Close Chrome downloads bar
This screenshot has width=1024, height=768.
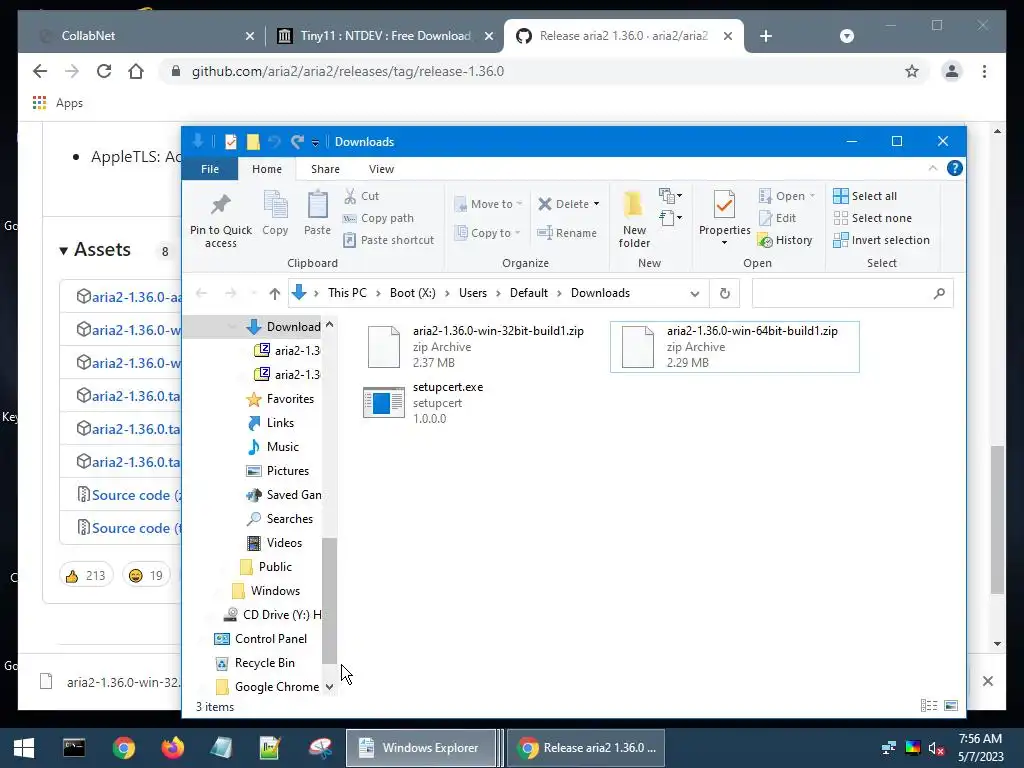point(987,681)
